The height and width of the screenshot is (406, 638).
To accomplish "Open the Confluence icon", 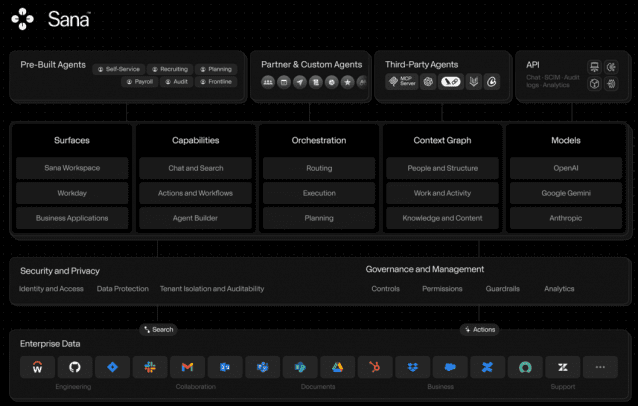I will click(x=488, y=367).
